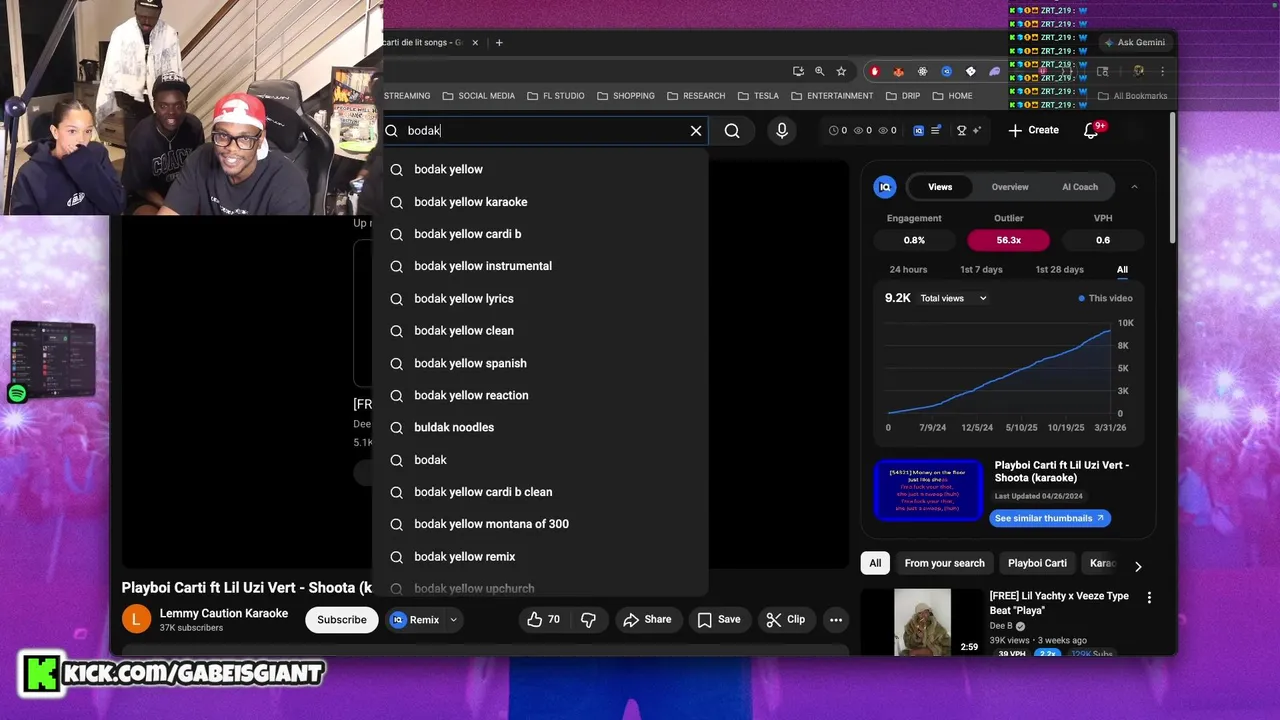This screenshot has width=1280, height=720.
Task: Click the trophy icon in YouTube header
Action: coord(961,130)
